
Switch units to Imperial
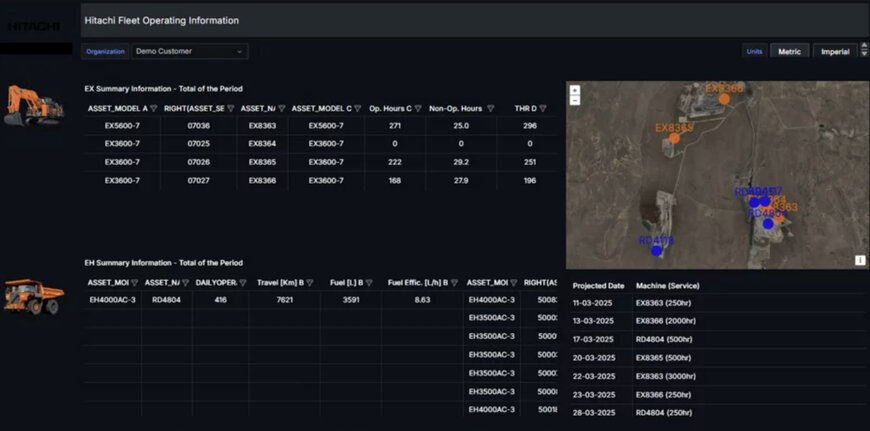pyautogui.click(x=835, y=51)
